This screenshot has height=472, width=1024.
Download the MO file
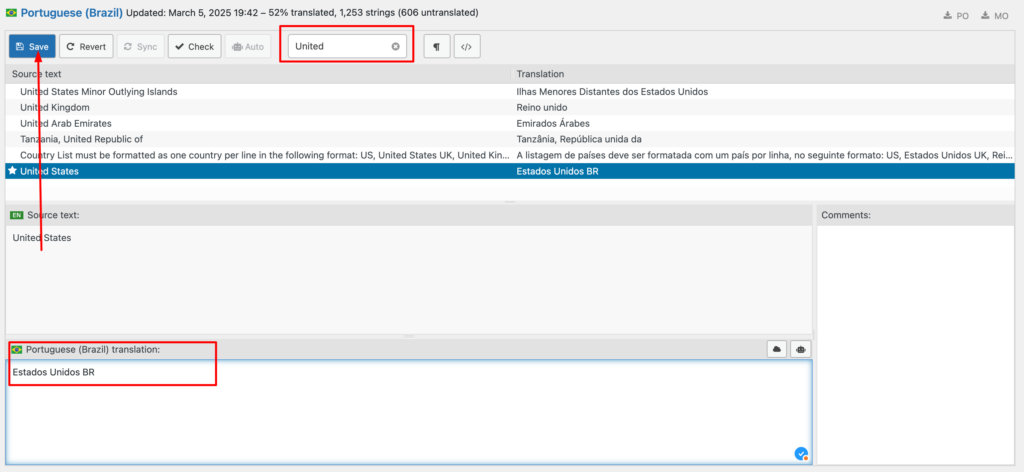[x=995, y=16]
